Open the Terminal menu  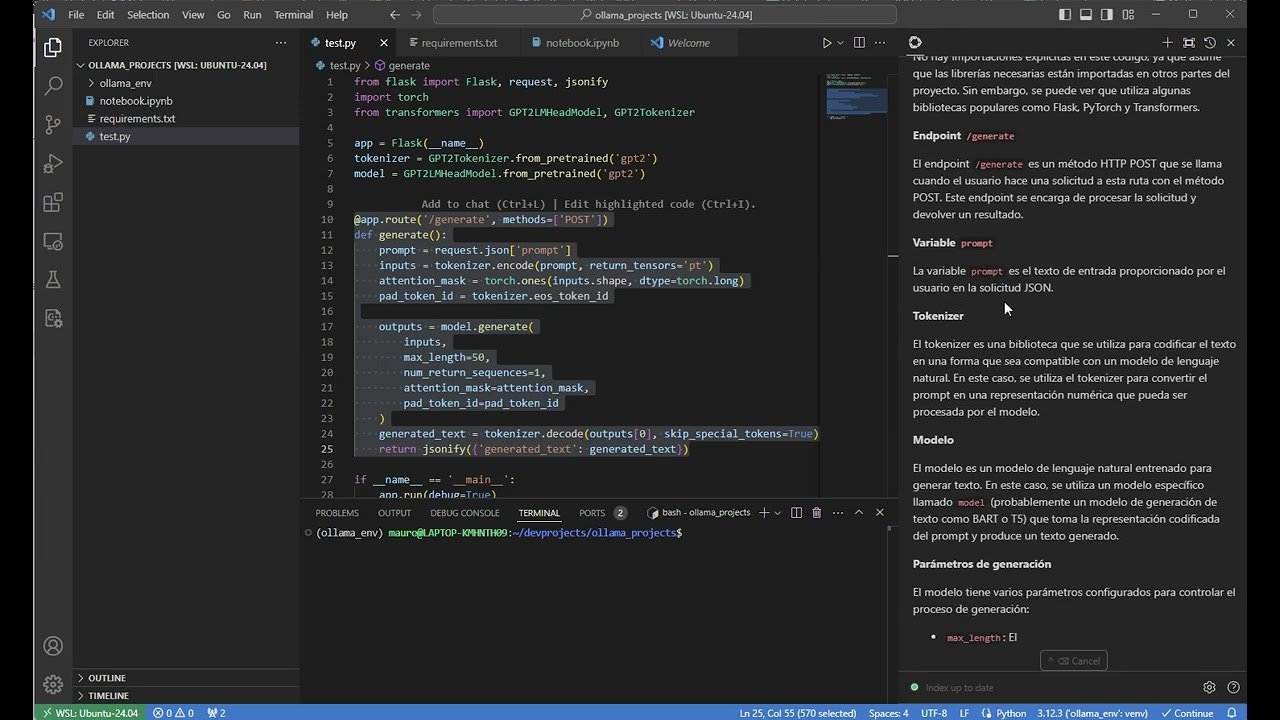click(x=294, y=15)
